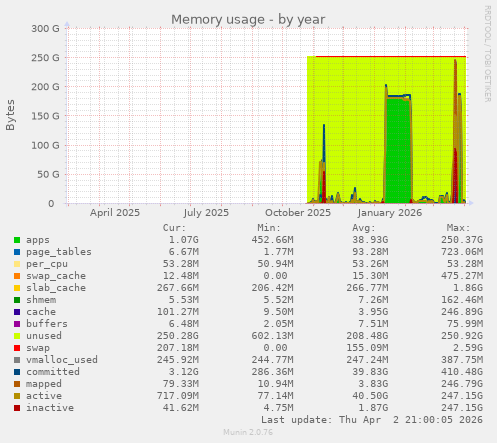Click the '200 G' axis label

point(45,87)
